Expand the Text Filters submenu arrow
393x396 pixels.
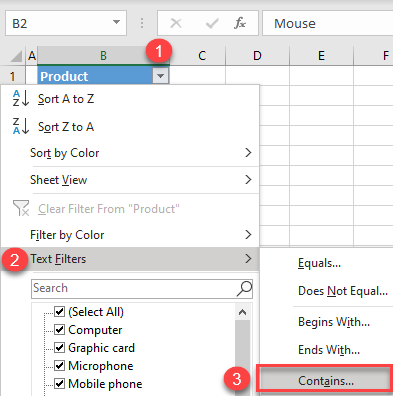(248, 259)
